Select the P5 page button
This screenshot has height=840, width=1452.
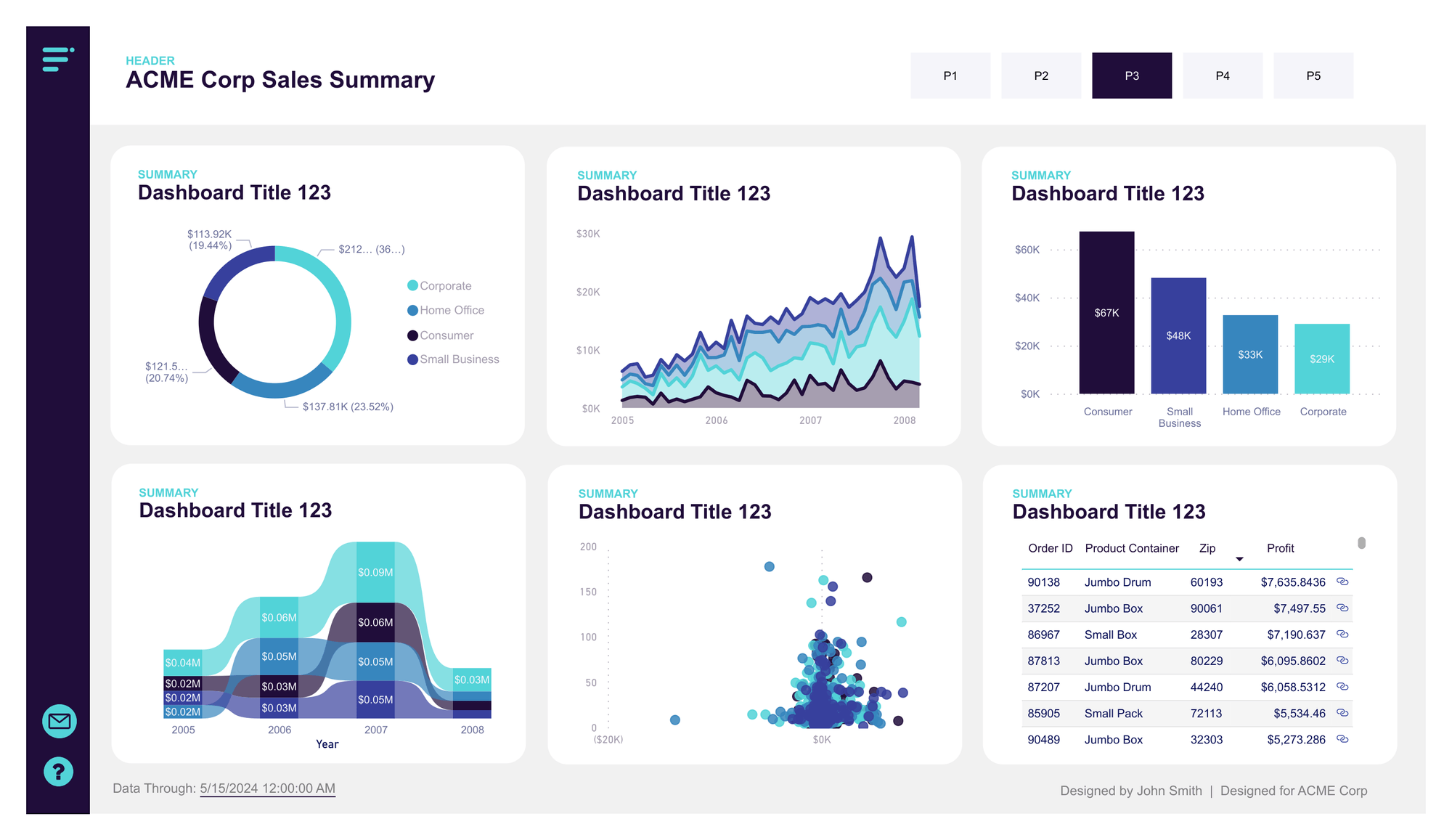point(1313,75)
